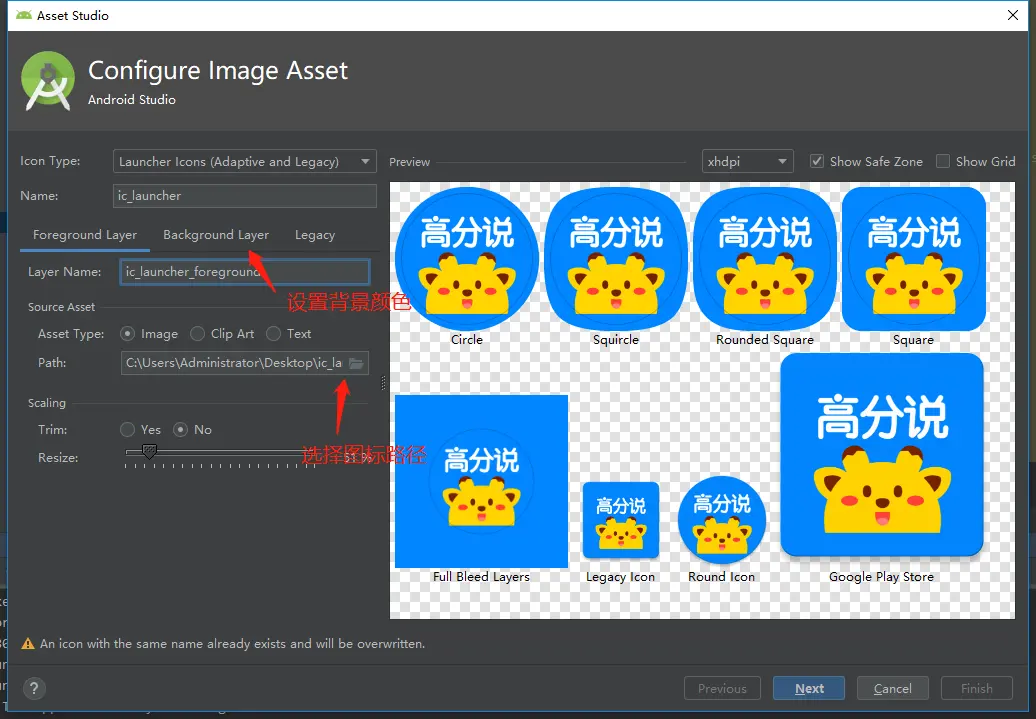Viewport: 1036px width, 719px height.
Task: Click the Resize slider handle
Action: click(149, 451)
